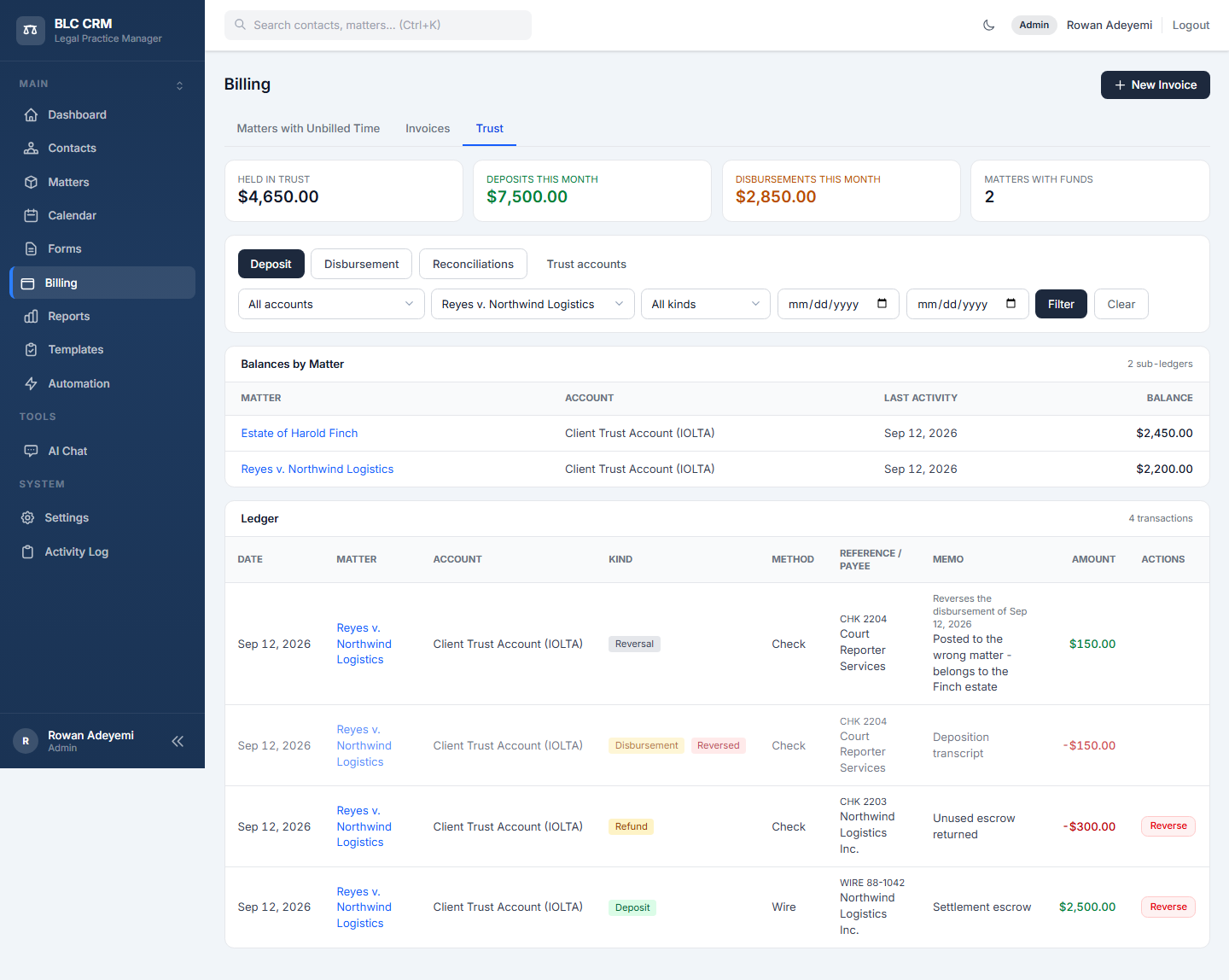
Task: Switch to Matters with Unbilled Time tab
Action: [308, 128]
